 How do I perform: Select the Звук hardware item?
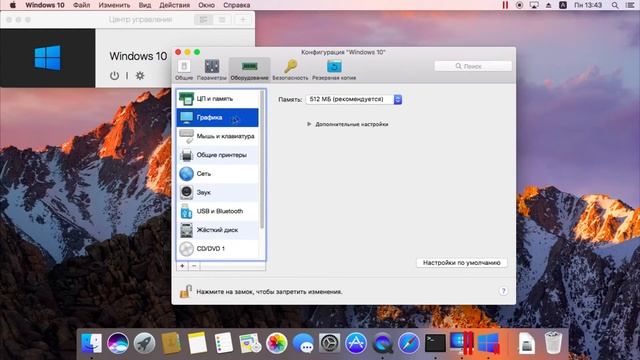click(x=218, y=192)
